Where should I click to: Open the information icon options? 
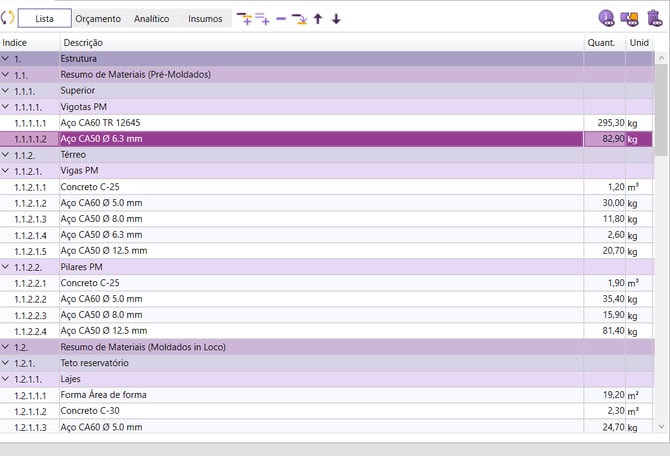coord(606,18)
